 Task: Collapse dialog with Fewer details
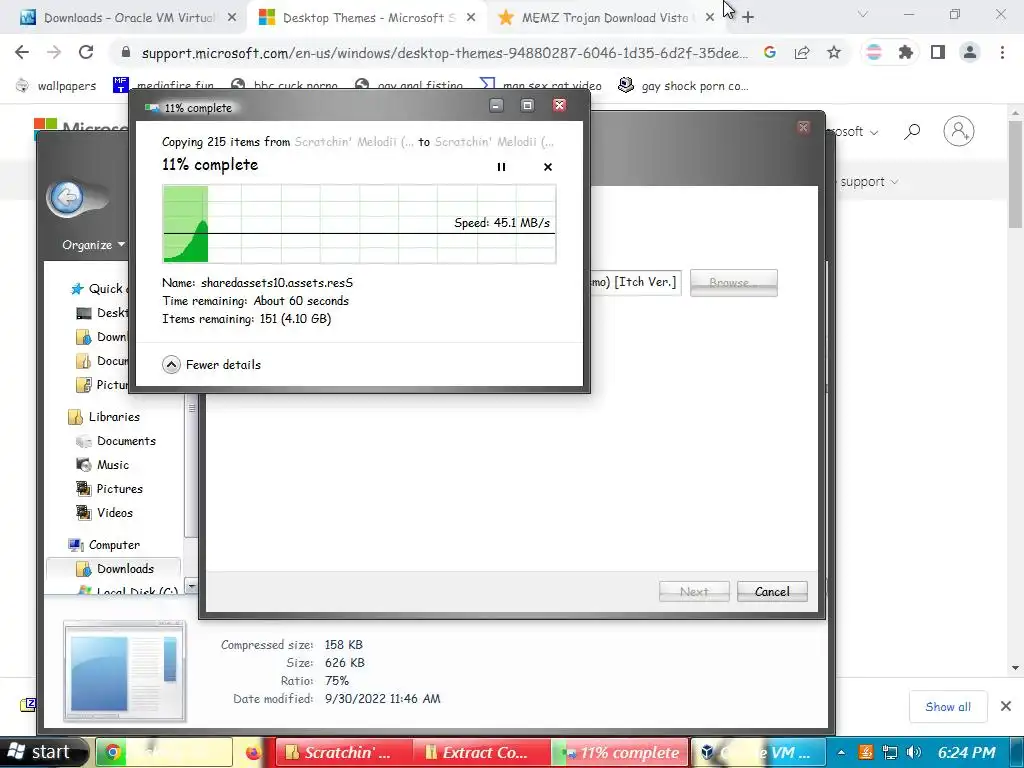pos(211,364)
